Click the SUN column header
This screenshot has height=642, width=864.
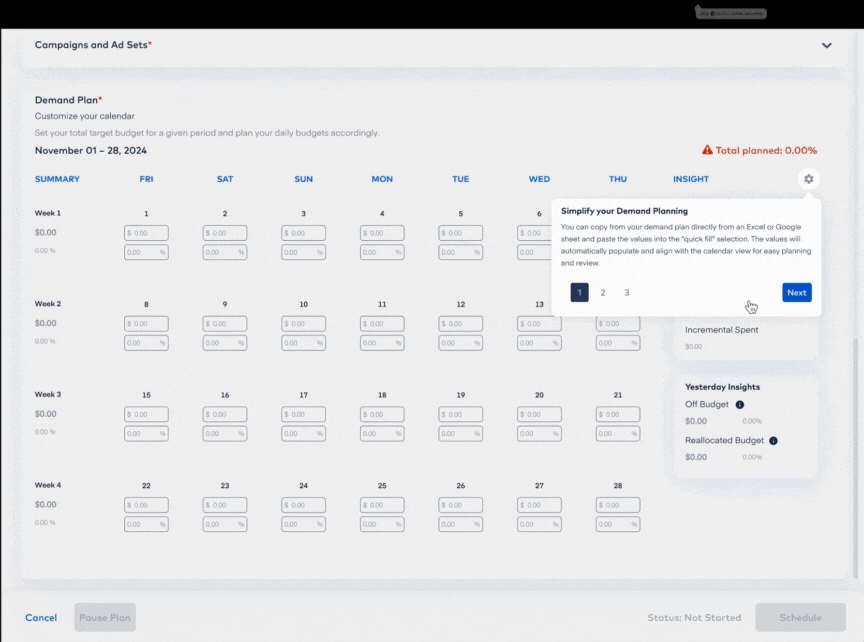click(x=304, y=179)
